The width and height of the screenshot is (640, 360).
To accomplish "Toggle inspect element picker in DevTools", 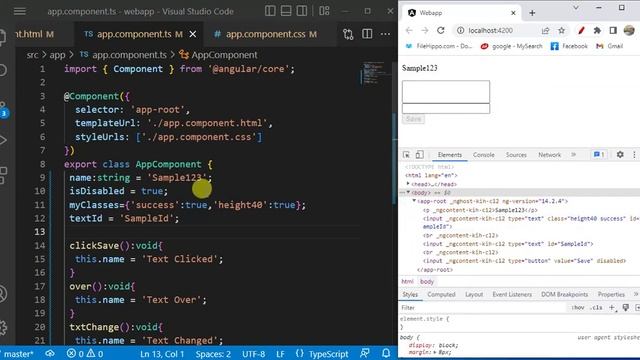I will tap(407, 155).
